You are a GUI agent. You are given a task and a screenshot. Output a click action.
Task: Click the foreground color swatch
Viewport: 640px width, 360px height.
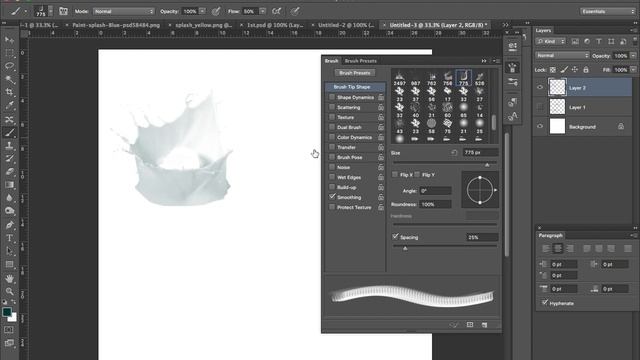pos(7,312)
